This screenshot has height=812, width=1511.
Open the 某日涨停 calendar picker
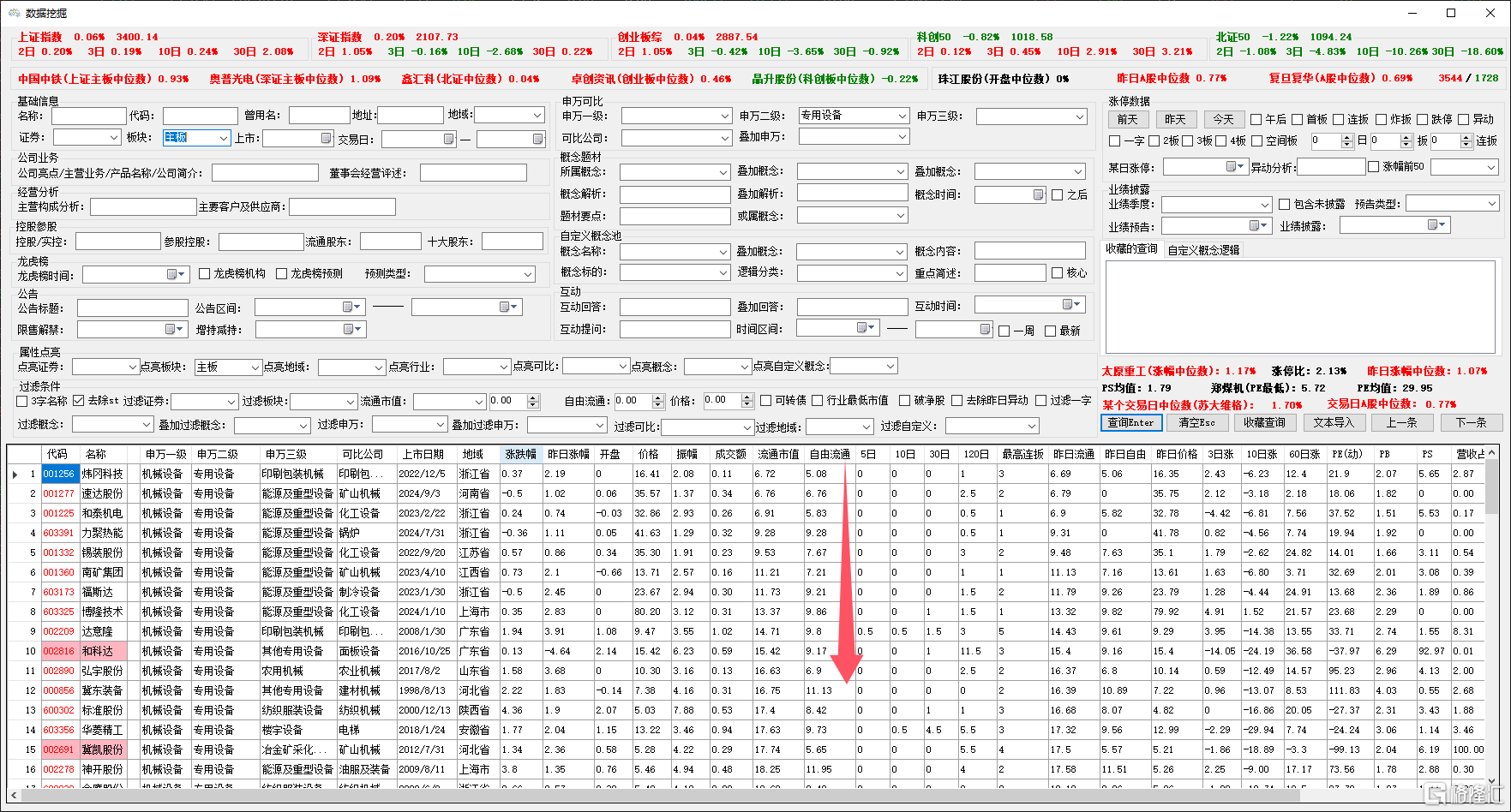(x=1235, y=166)
